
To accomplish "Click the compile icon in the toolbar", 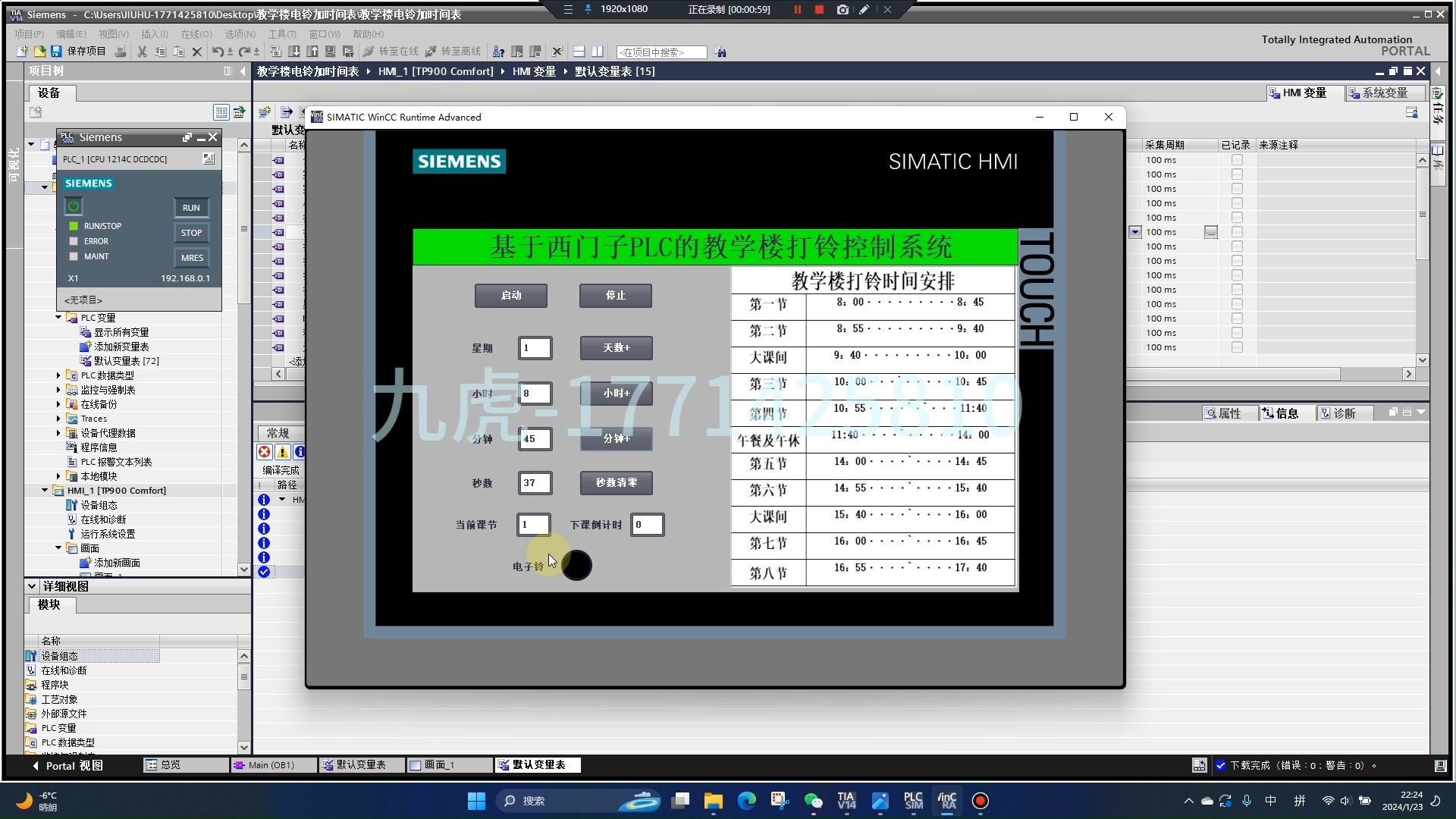I will tap(275, 52).
